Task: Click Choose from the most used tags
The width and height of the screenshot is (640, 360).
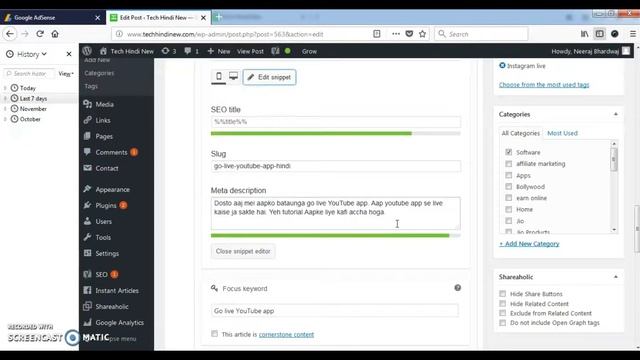Action: [544, 84]
